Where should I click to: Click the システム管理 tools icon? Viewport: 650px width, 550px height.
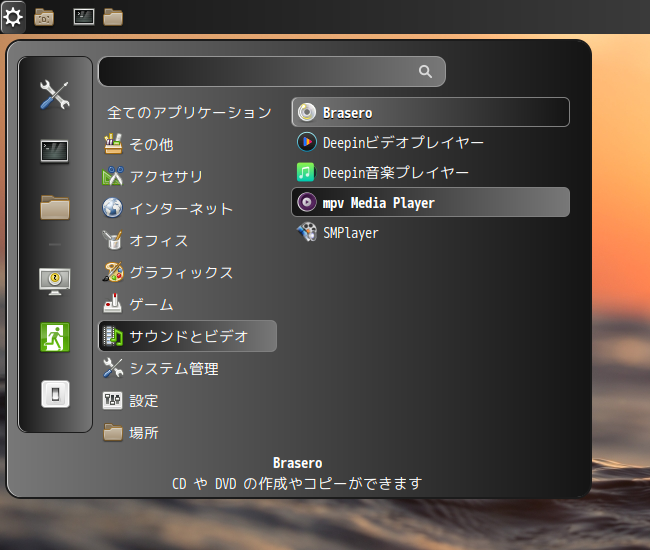[x=113, y=368]
